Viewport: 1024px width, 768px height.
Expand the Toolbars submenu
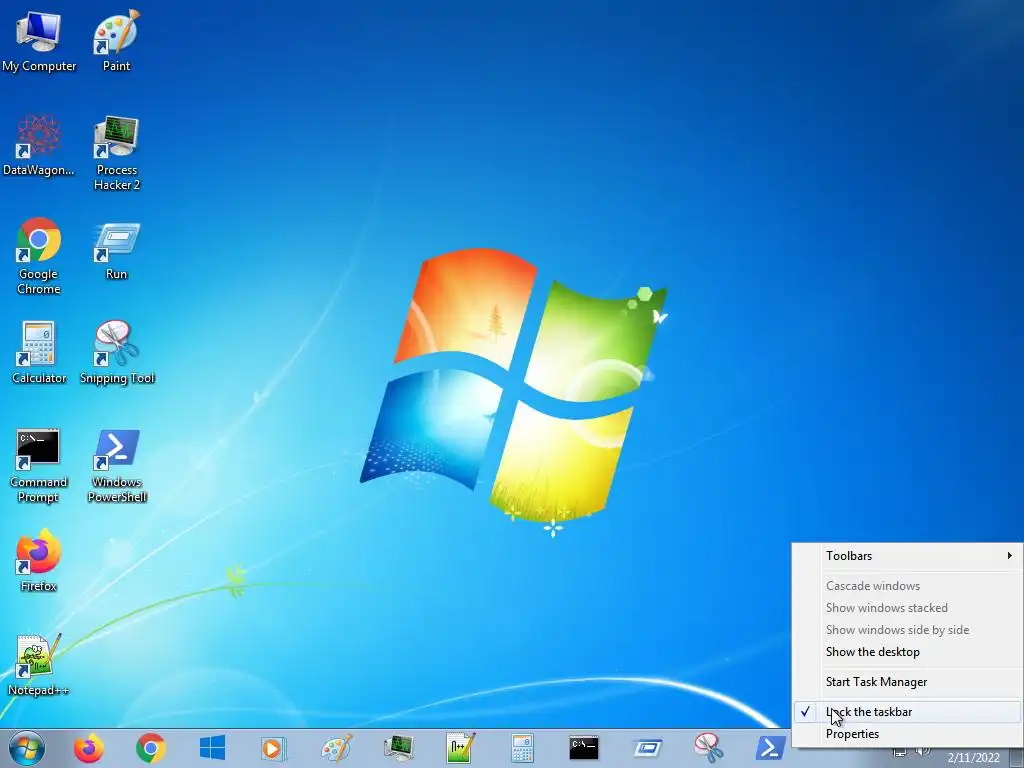pyautogui.click(x=908, y=556)
